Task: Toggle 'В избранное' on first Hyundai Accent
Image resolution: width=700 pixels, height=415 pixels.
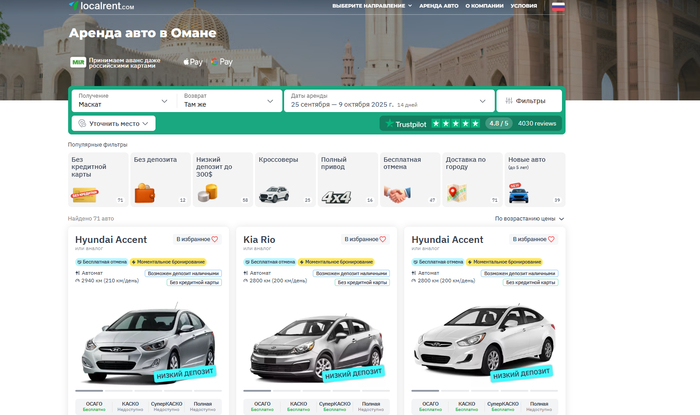Action: 214,240
